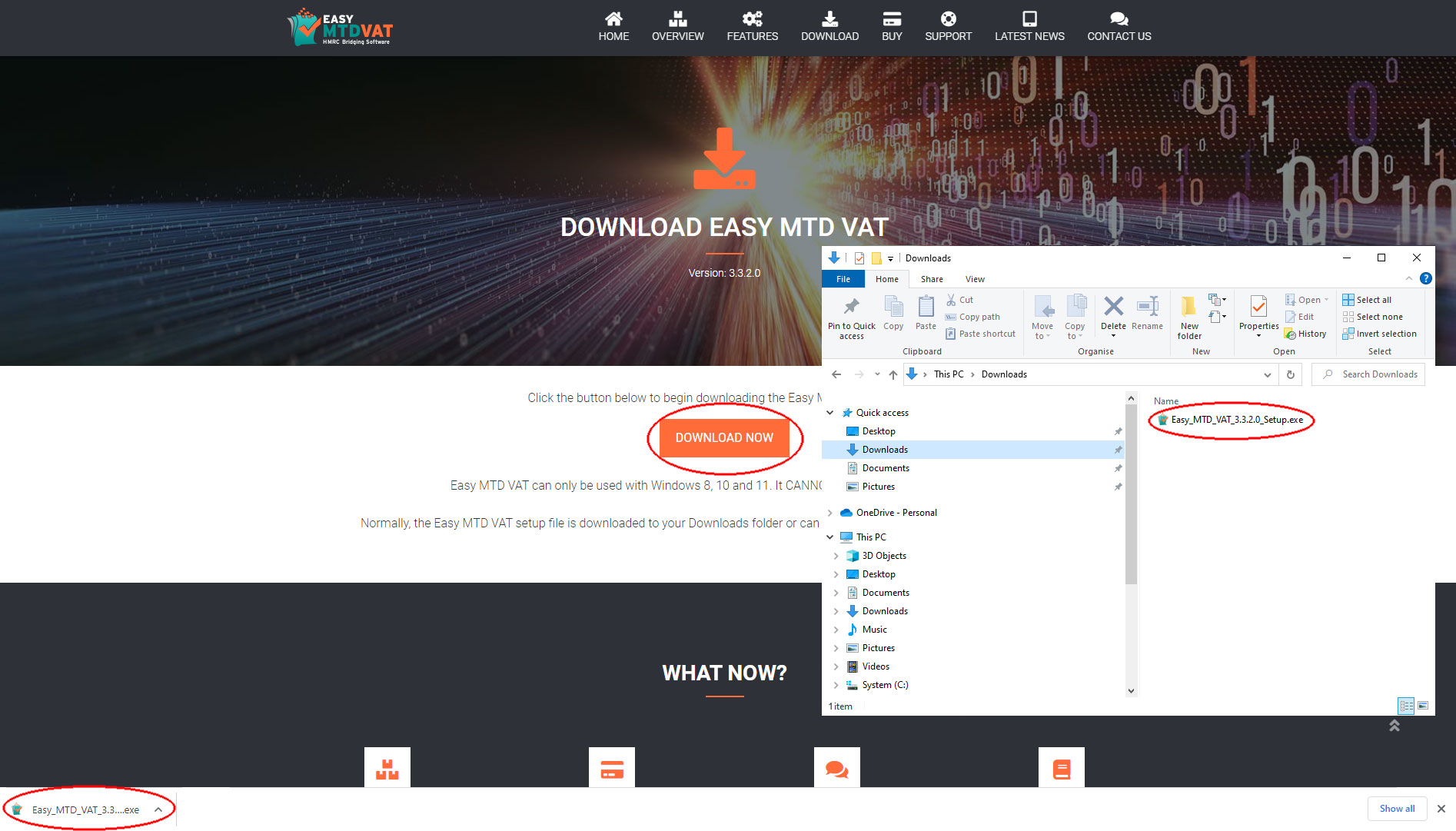Click Pin to Quick access icon
Screen dimensions: 1456x831
pyautogui.click(x=851, y=317)
